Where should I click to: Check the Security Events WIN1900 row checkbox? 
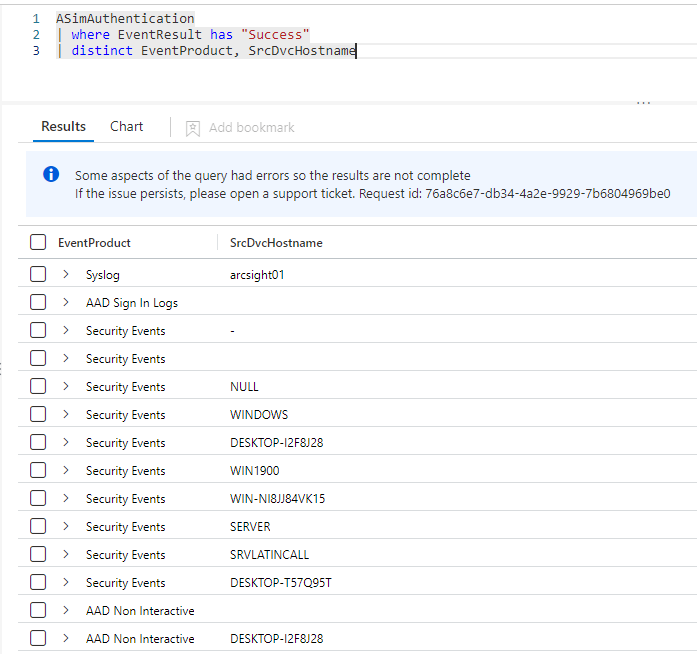tap(38, 470)
